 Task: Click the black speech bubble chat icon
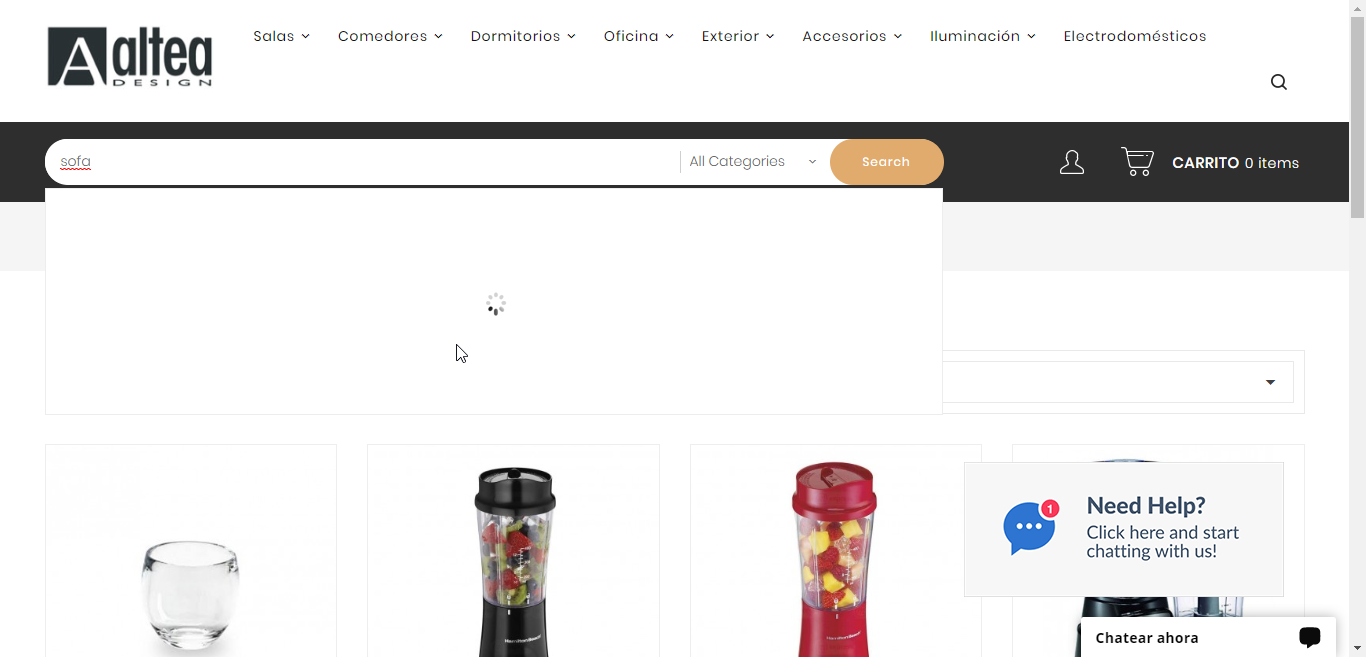click(1309, 637)
